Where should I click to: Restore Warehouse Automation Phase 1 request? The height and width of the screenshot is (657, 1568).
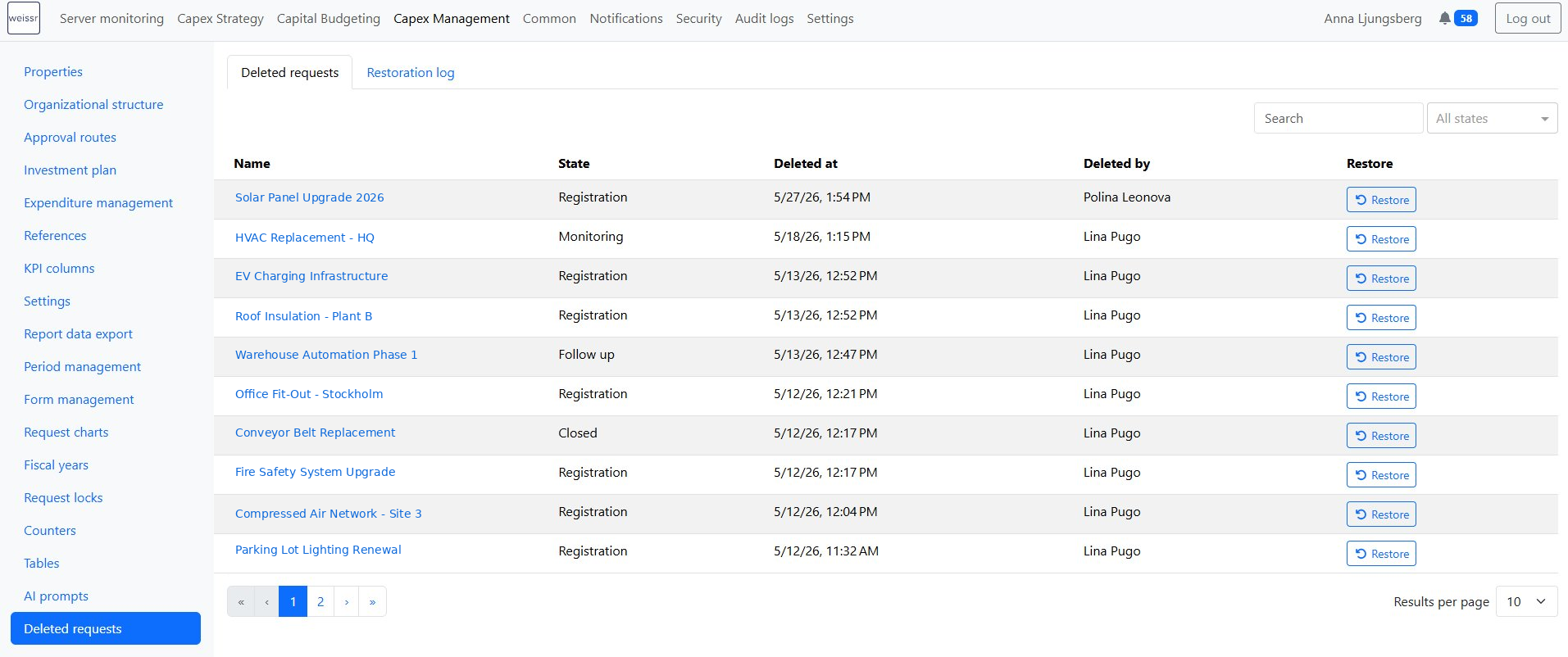click(1381, 357)
